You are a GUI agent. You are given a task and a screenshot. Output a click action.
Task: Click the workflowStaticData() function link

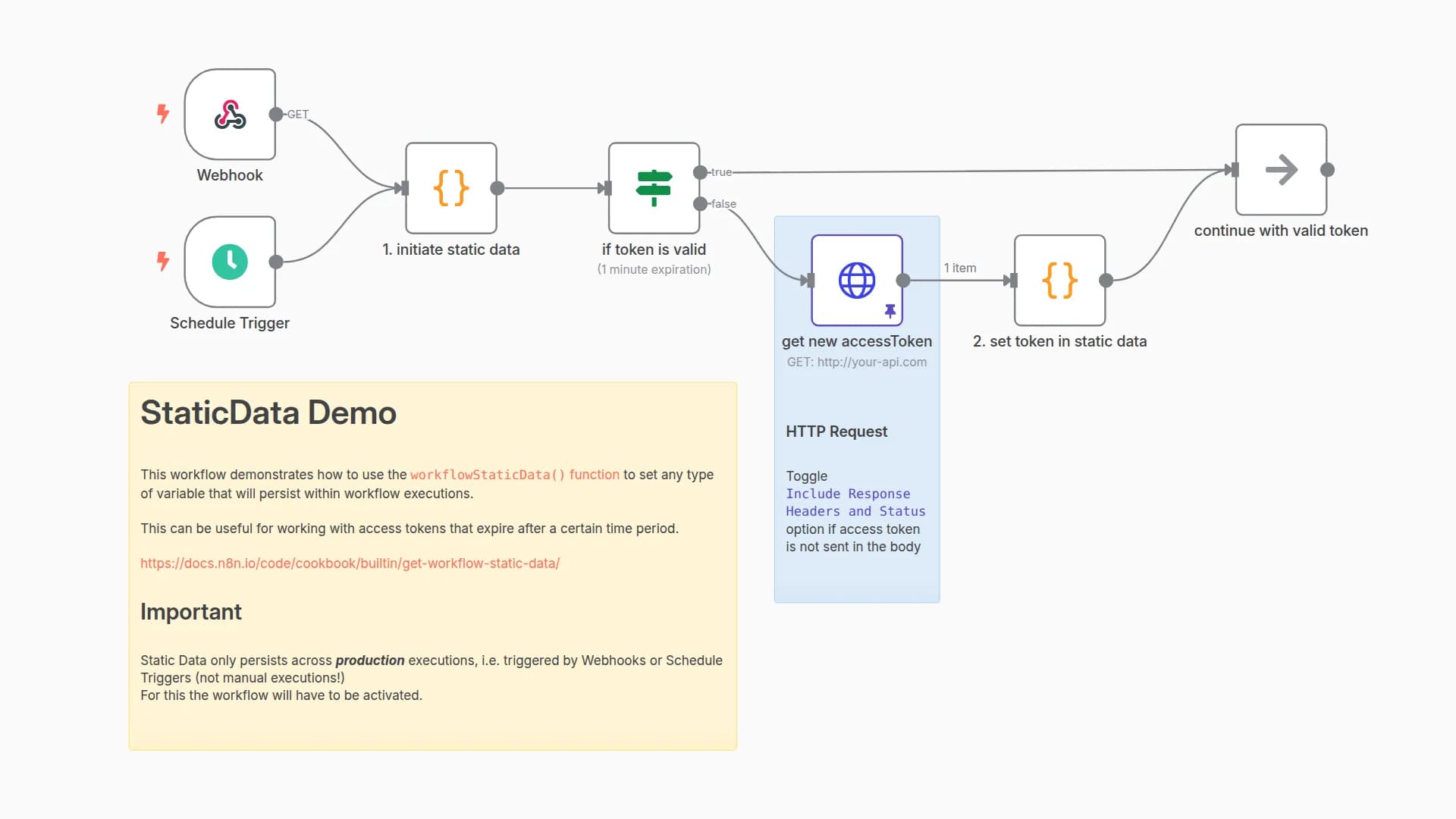pyautogui.click(x=515, y=475)
